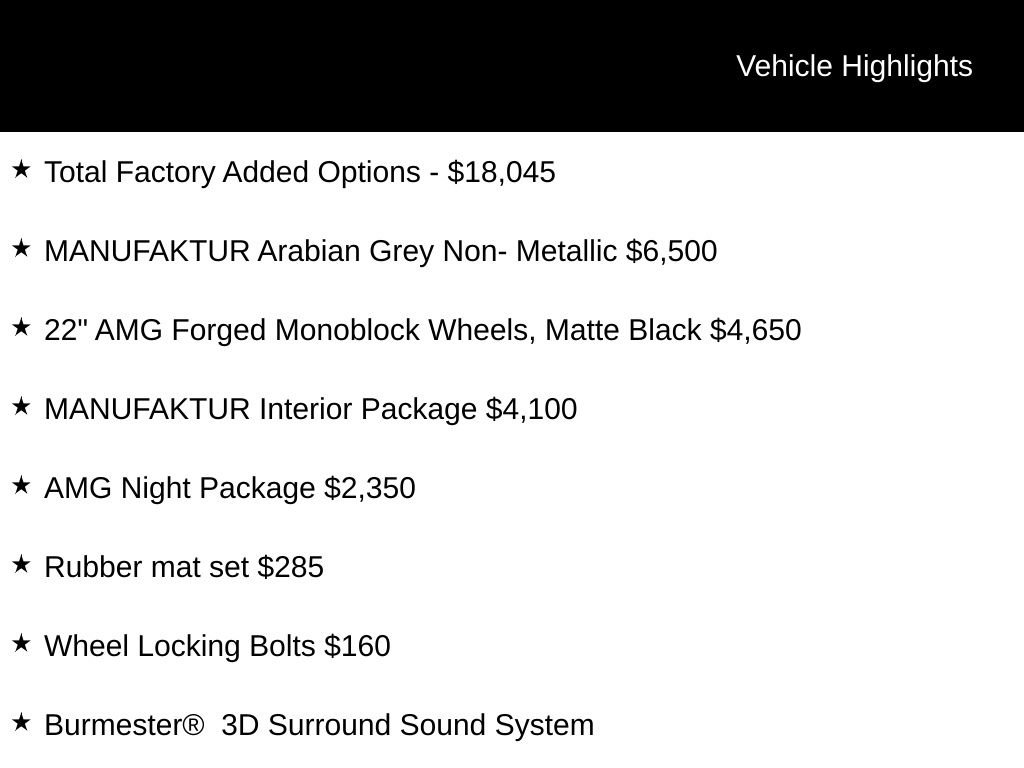Screen dimensions: 1024x768
Task: Select the AMG Forged Monoblock Wheels entry
Action: pos(423,330)
